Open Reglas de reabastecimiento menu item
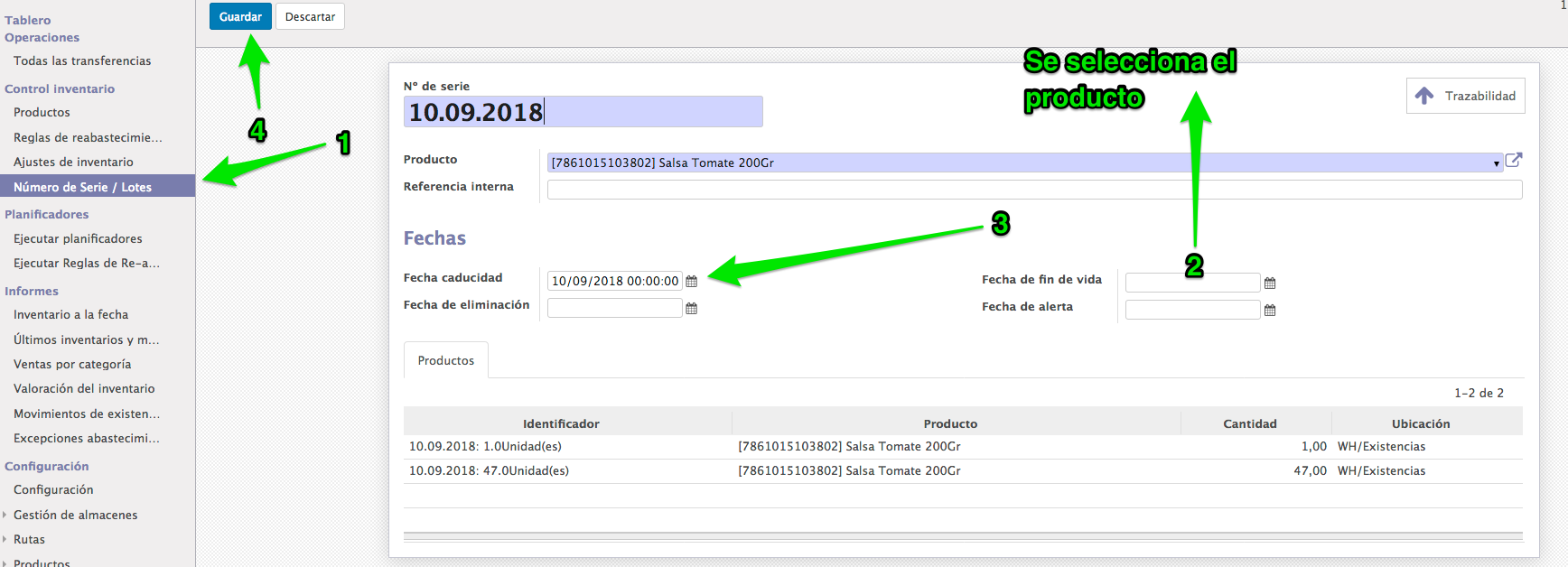 click(88, 137)
